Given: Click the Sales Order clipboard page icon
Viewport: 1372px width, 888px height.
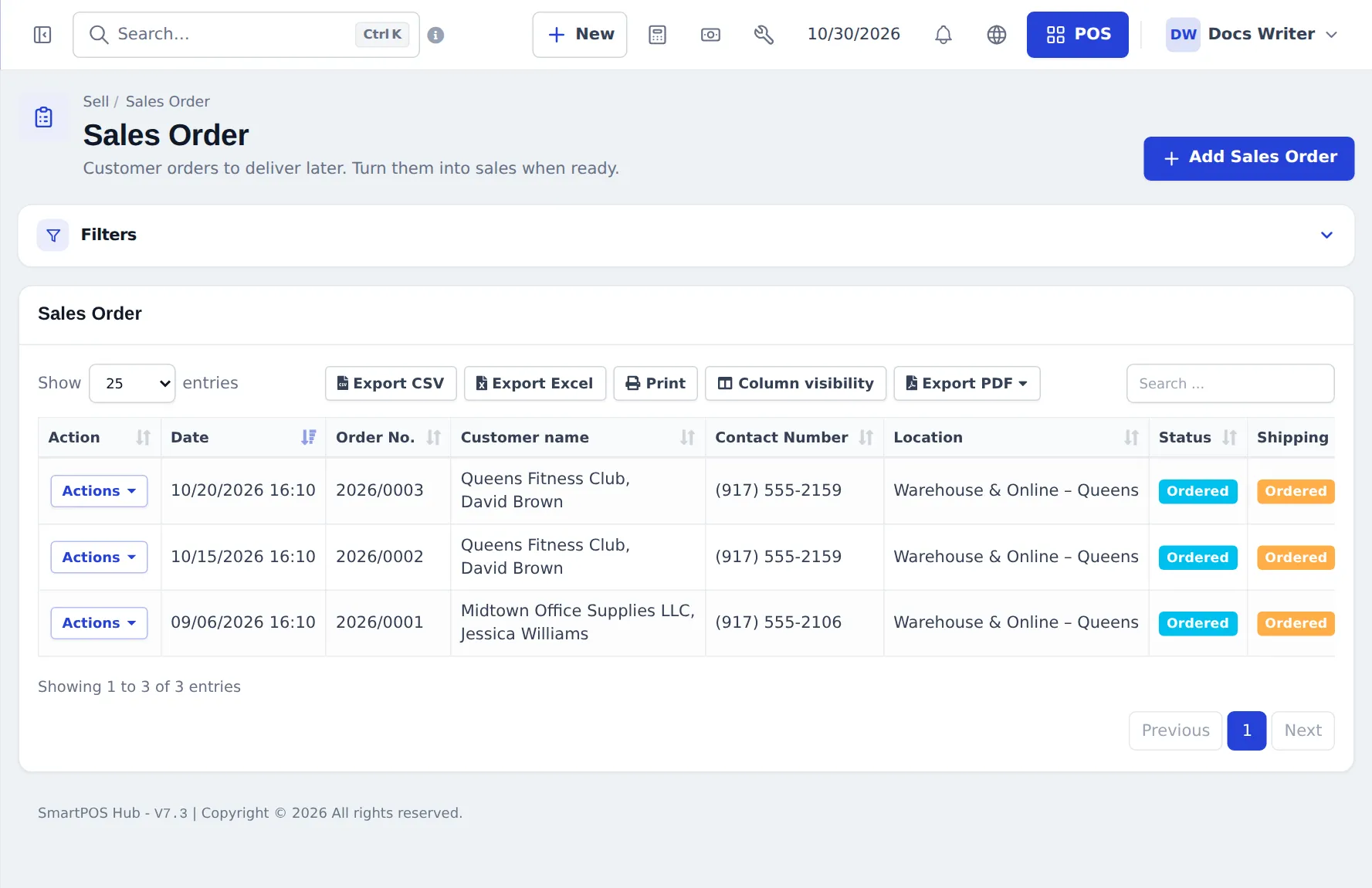Looking at the screenshot, I should [44, 117].
